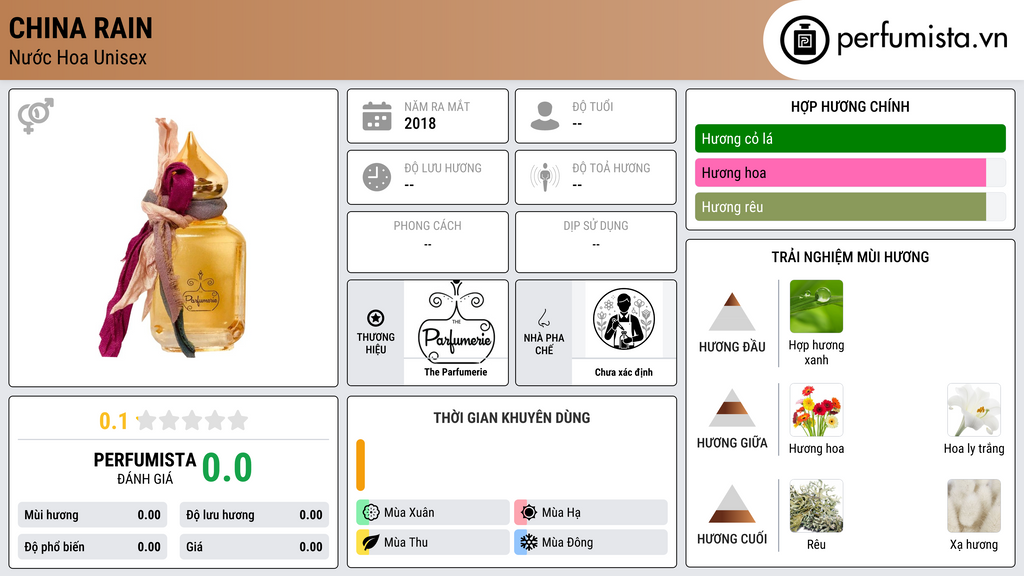This screenshot has width=1024, height=576.
Task: Select the Mùa Đông snowflake tag
Action: click(x=591, y=542)
